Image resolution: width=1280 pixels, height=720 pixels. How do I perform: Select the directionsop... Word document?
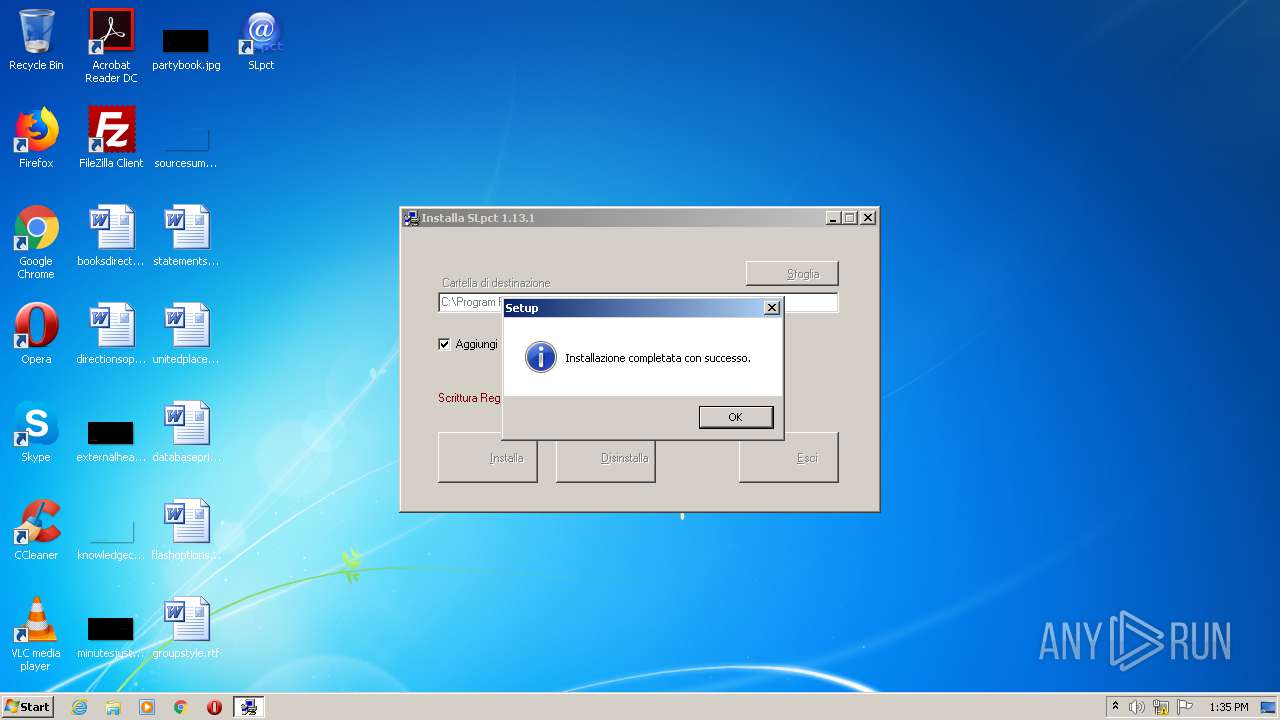click(111, 334)
